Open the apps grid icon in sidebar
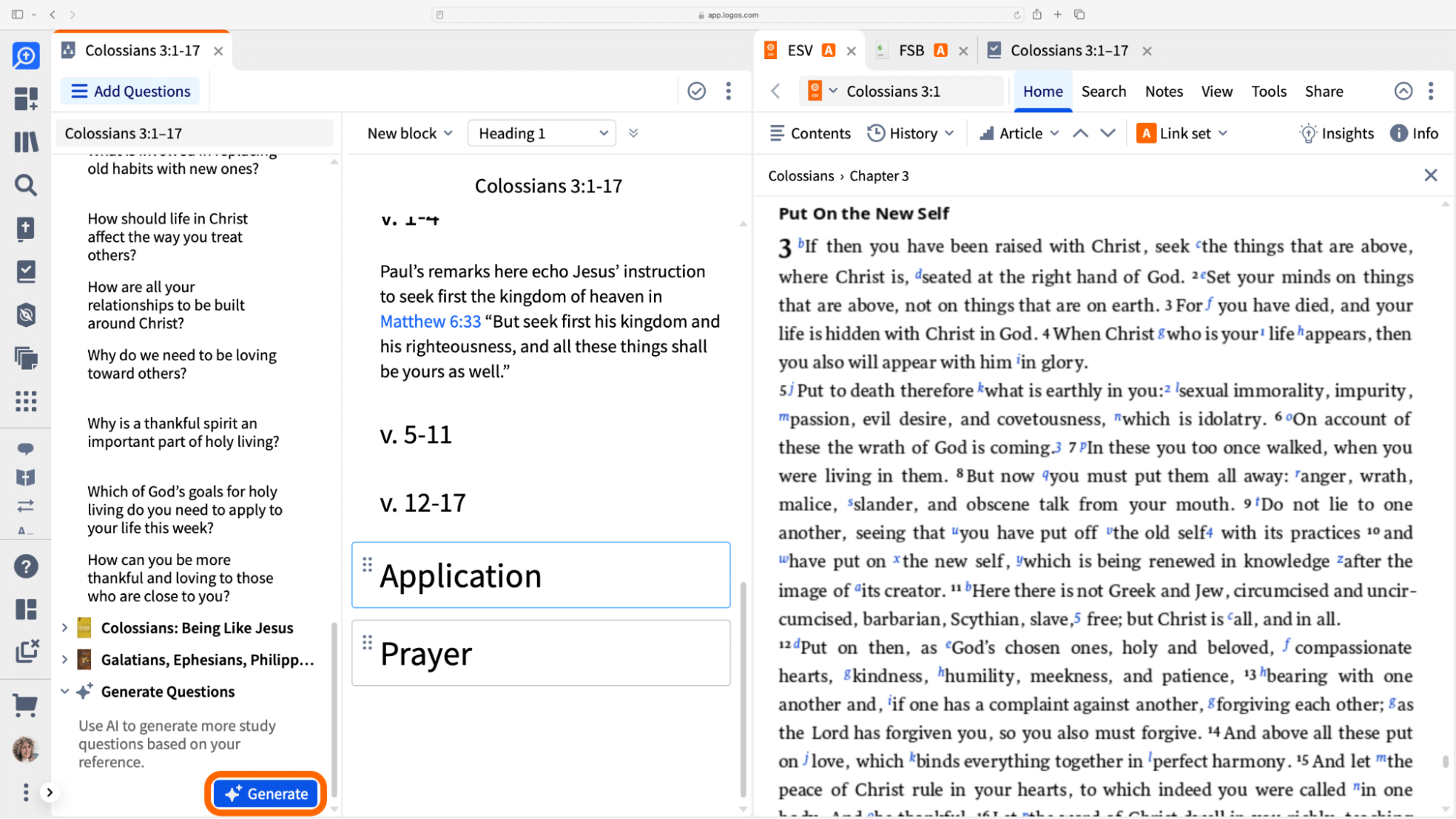1456x819 pixels. [26, 401]
